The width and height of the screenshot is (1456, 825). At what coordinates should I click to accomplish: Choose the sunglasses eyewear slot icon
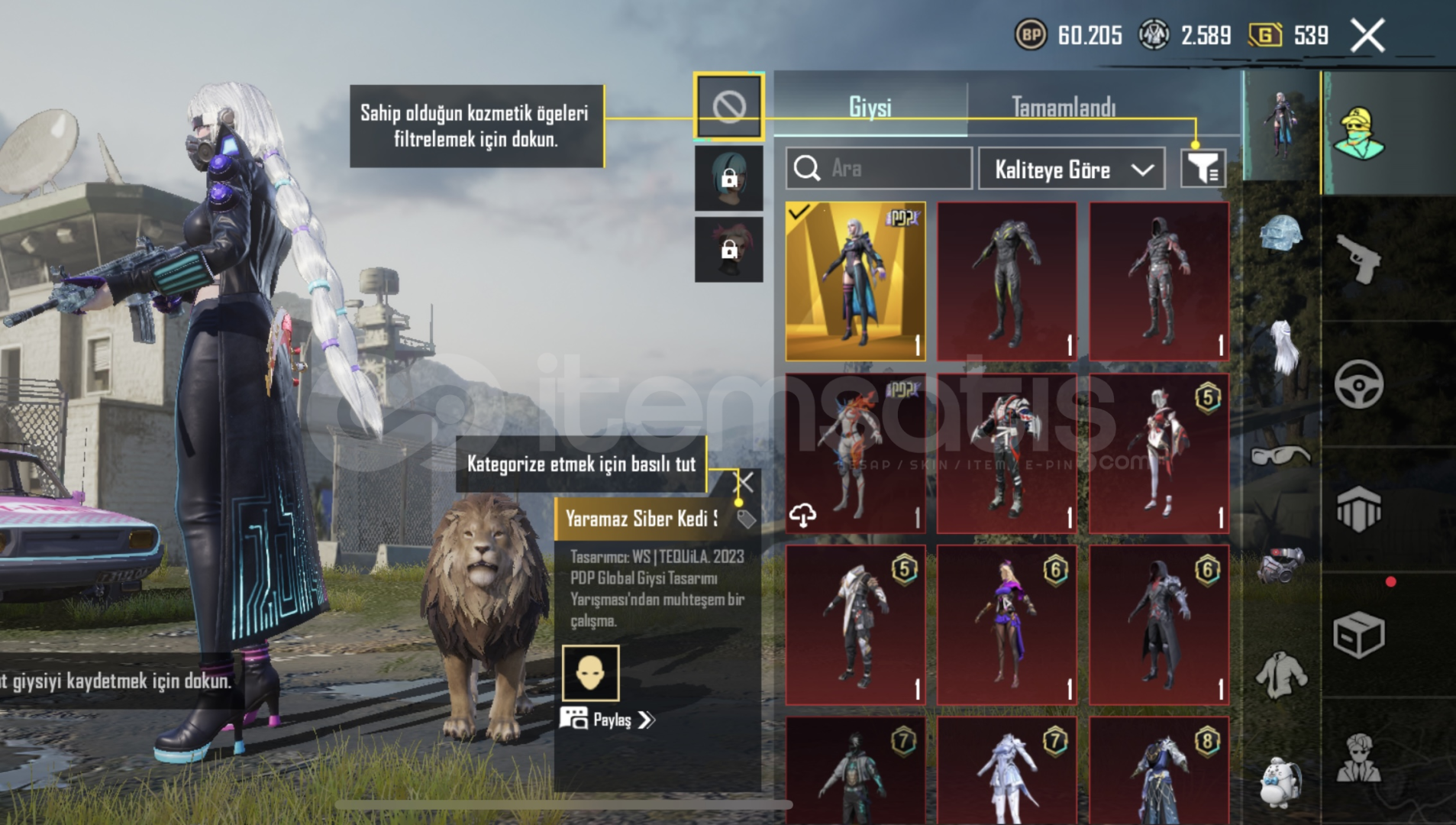tap(1280, 455)
